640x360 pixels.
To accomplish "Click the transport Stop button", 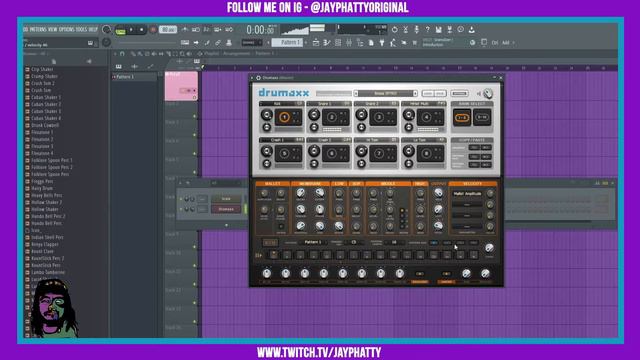I will click(x=141, y=30).
